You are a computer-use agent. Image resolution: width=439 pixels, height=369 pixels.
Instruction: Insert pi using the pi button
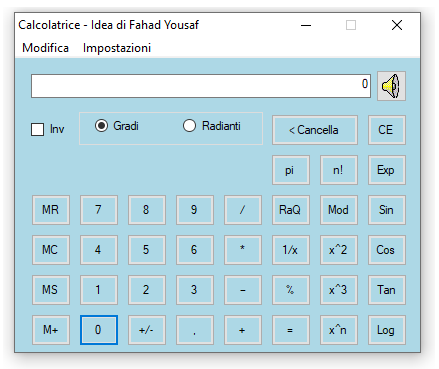pos(291,170)
